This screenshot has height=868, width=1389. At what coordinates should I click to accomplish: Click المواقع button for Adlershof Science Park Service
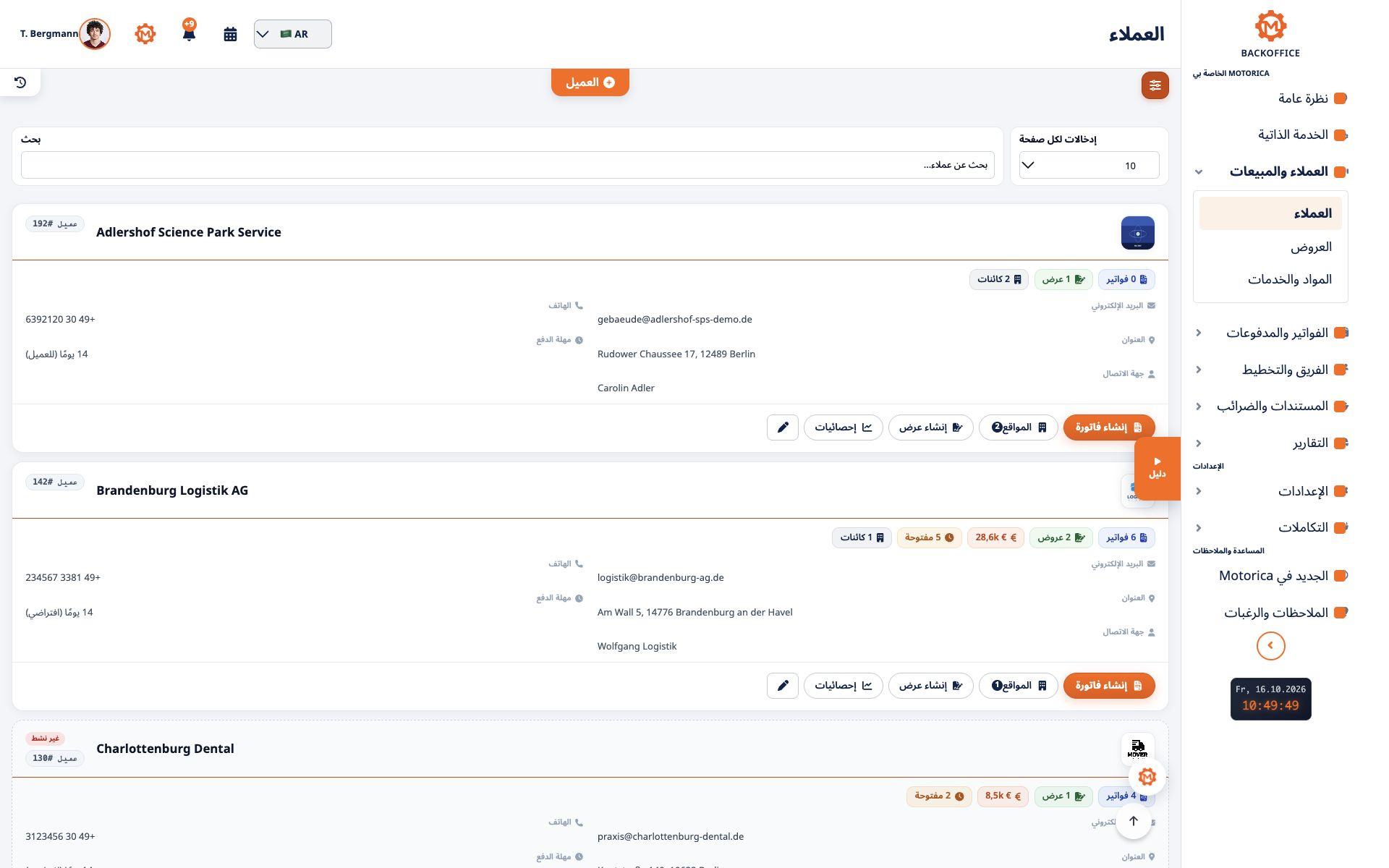[x=1019, y=427]
